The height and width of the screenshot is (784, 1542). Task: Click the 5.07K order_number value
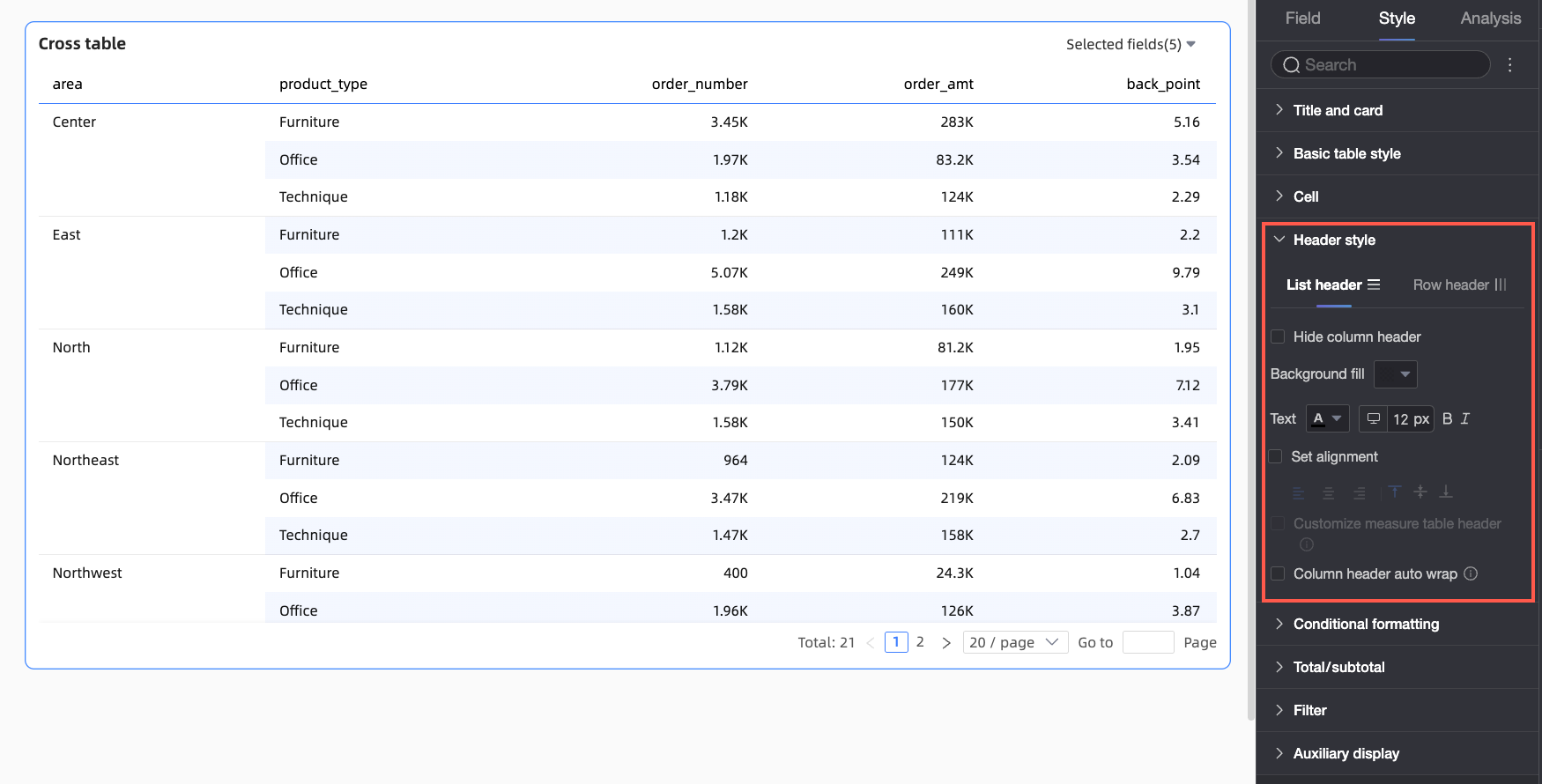coord(729,272)
